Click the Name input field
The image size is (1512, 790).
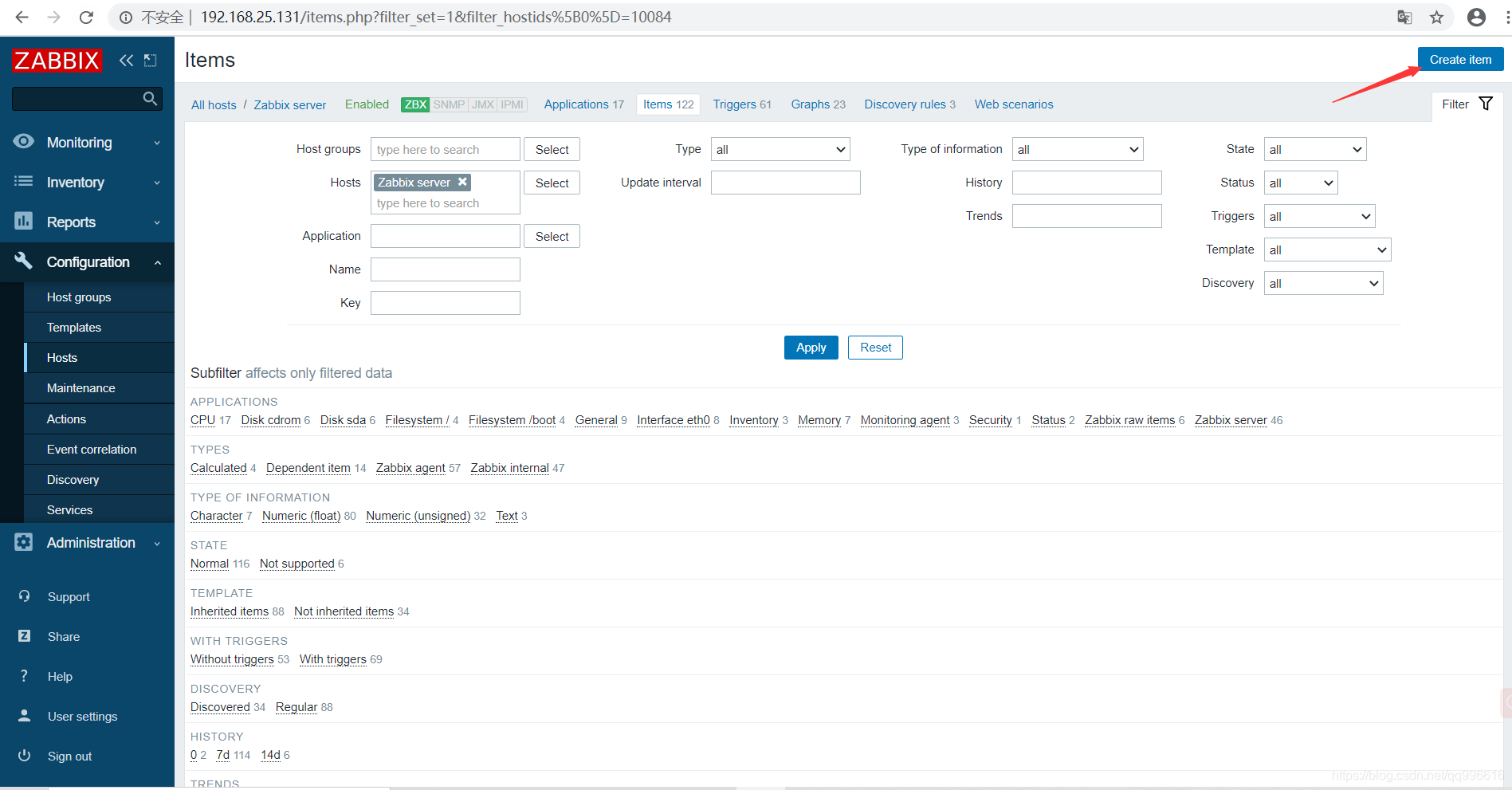[x=446, y=269]
